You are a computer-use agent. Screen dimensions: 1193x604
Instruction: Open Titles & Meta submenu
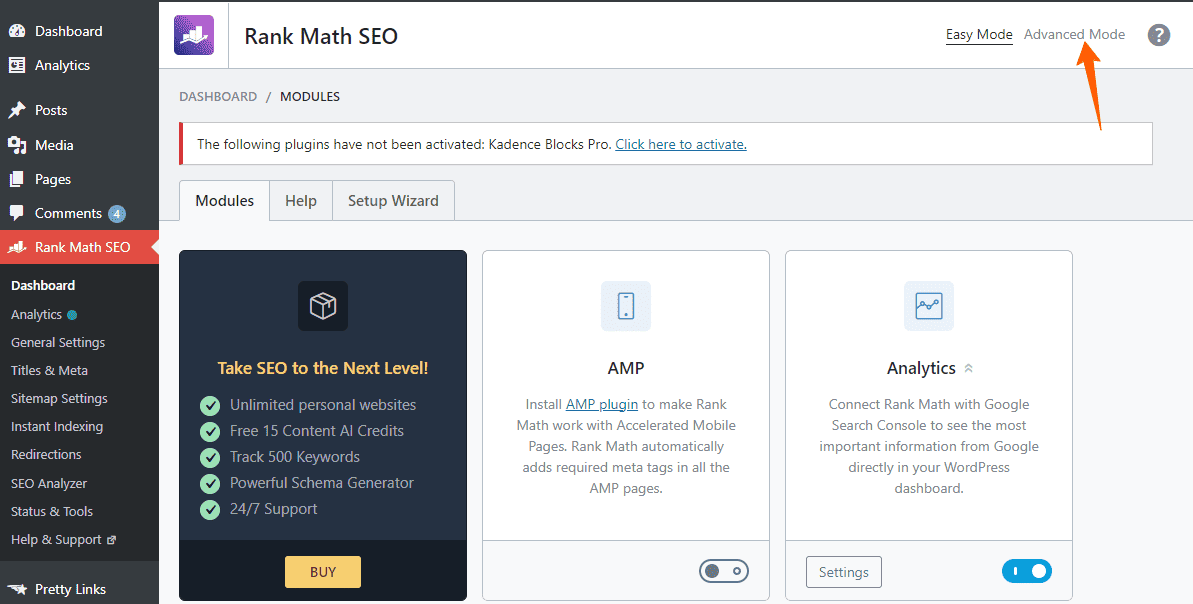click(x=49, y=370)
